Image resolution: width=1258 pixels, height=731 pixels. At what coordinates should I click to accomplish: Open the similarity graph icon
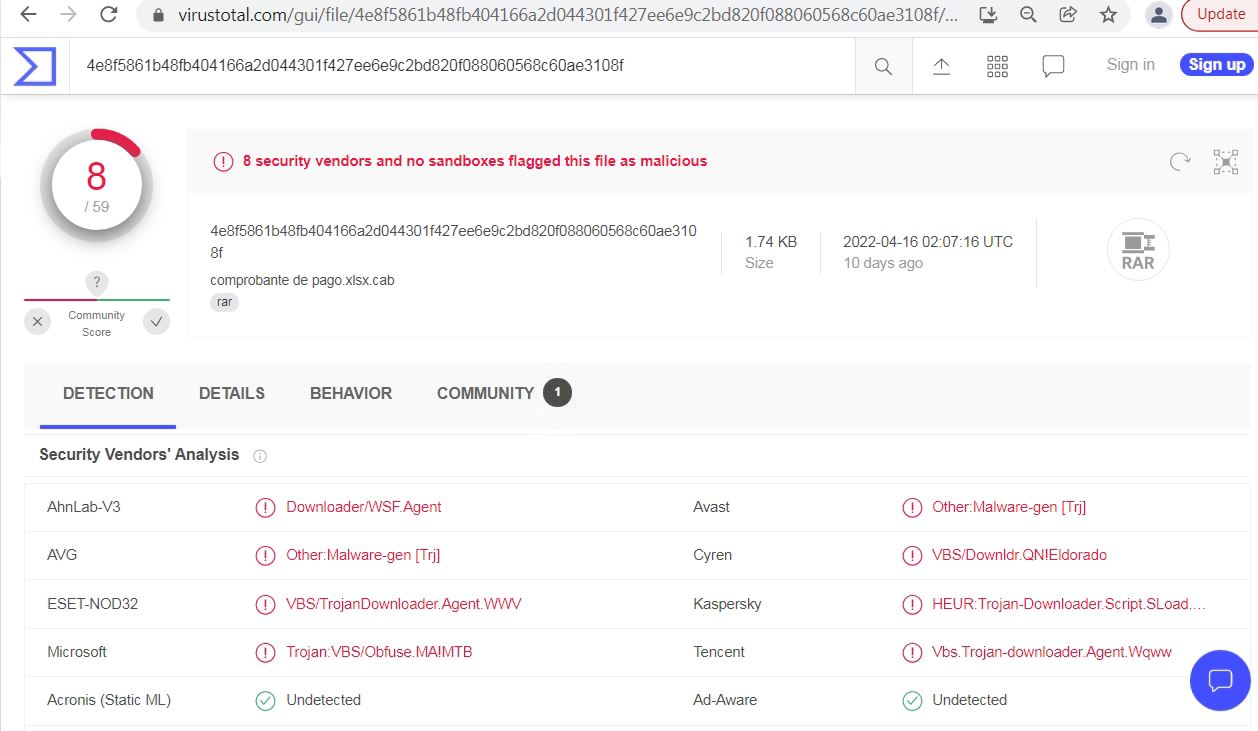(x=1225, y=162)
